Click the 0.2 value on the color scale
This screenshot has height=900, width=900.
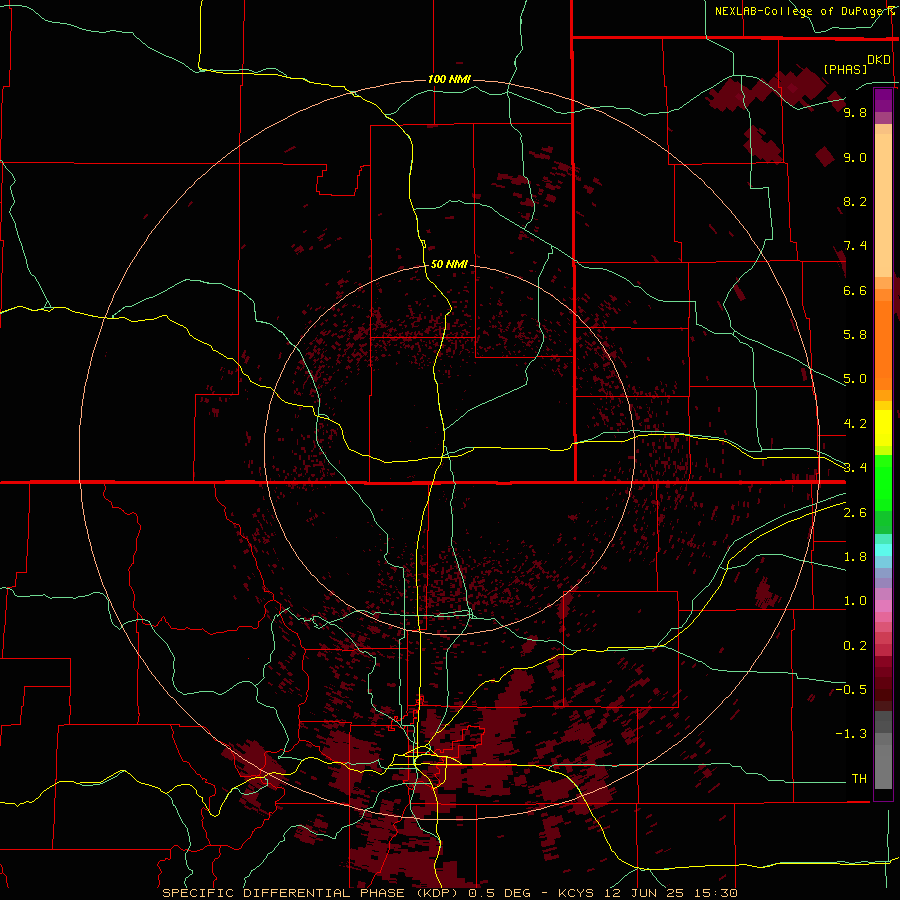[x=855, y=646]
